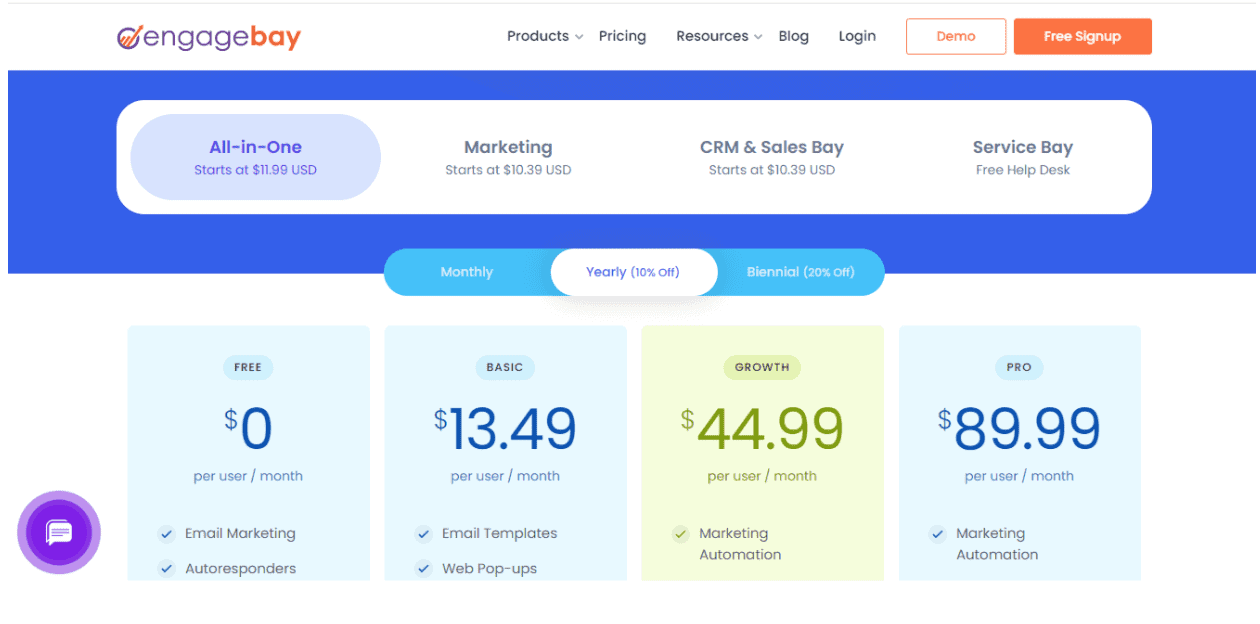Open the Blog page
The image size is (1260, 624).
(793, 36)
